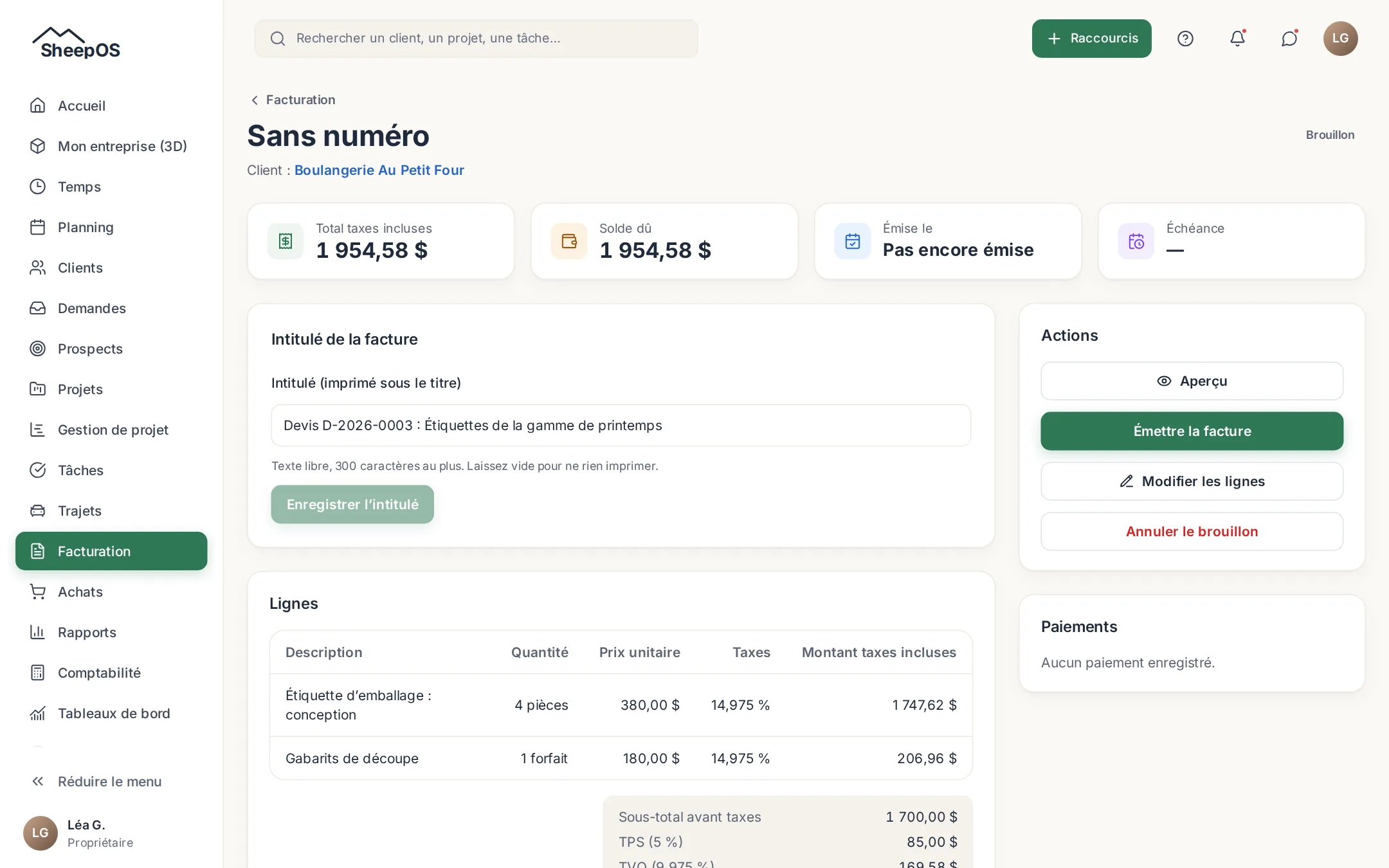Click the Total taxes incluses dollar icon
This screenshot has height=868, width=1389.
pyautogui.click(x=286, y=241)
